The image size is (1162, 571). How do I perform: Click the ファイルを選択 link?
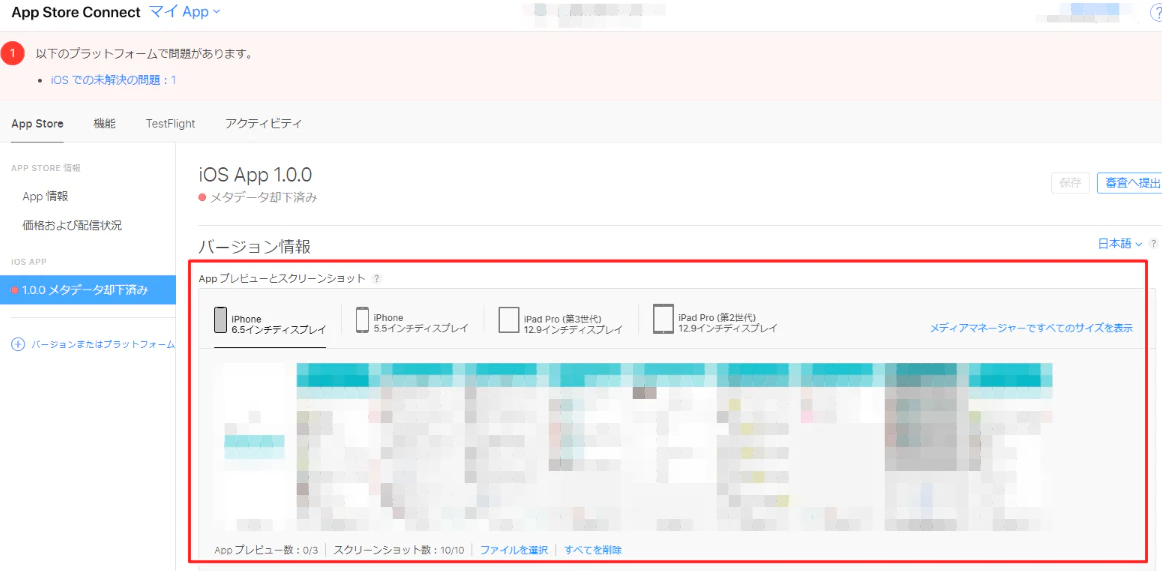[x=514, y=550]
